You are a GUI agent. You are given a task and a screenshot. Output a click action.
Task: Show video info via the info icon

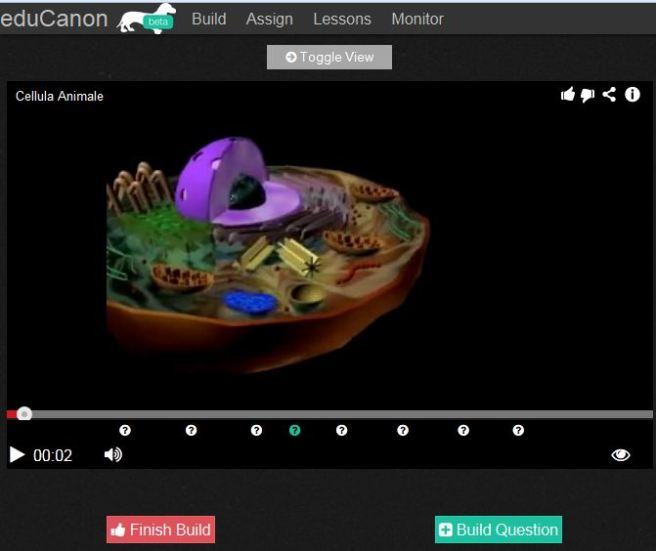[x=632, y=95]
